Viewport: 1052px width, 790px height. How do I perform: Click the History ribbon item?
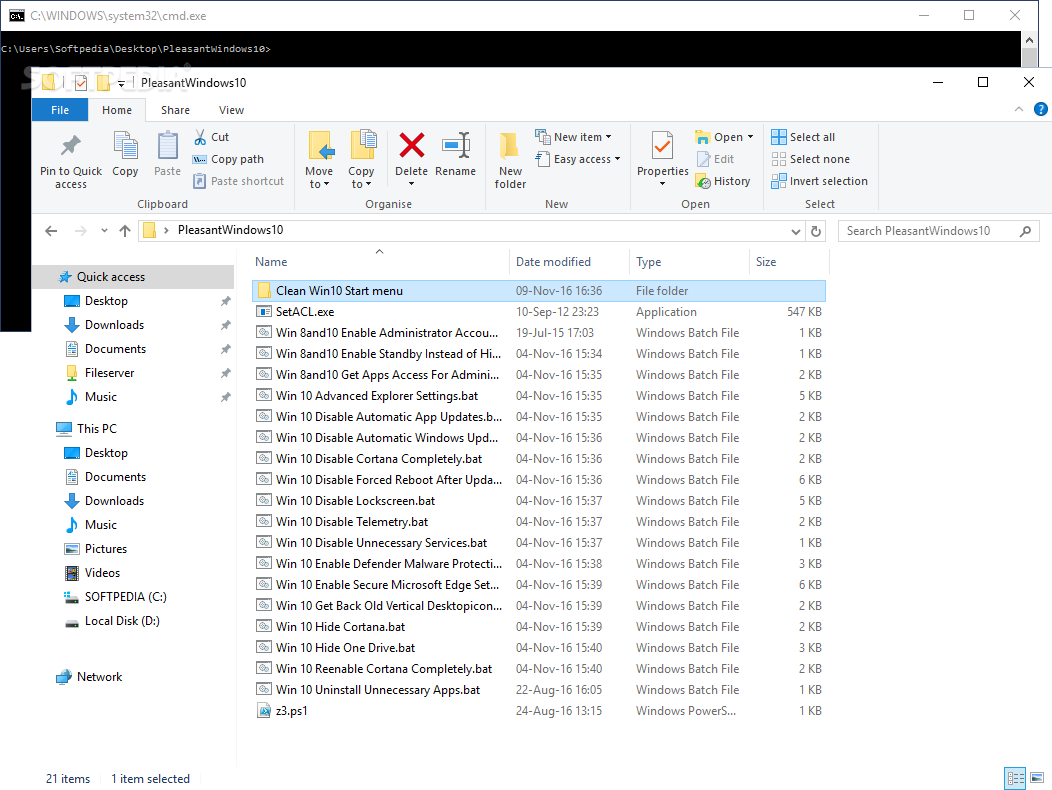723,181
